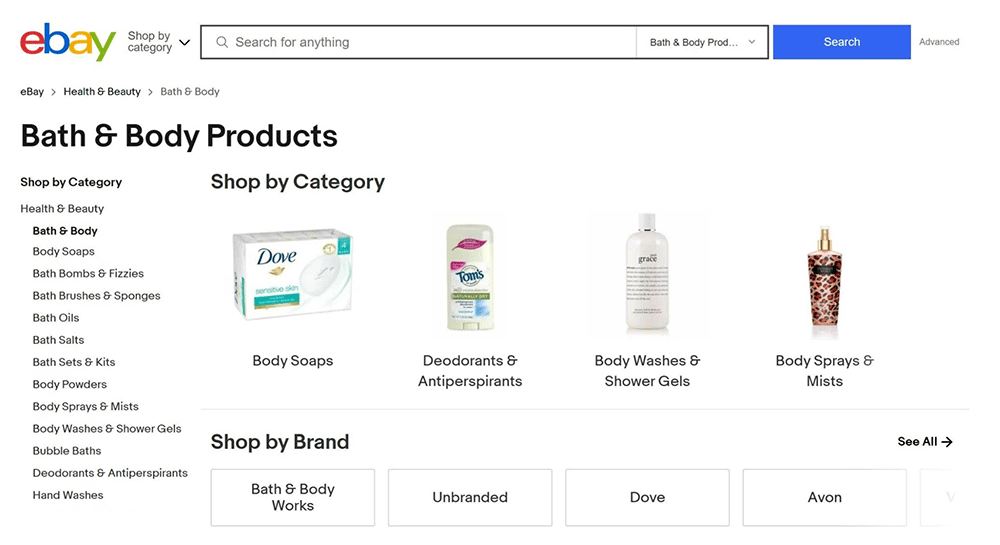Open the Bath & Body Products category selector
1000x545 pixels.
click(702, 42)
